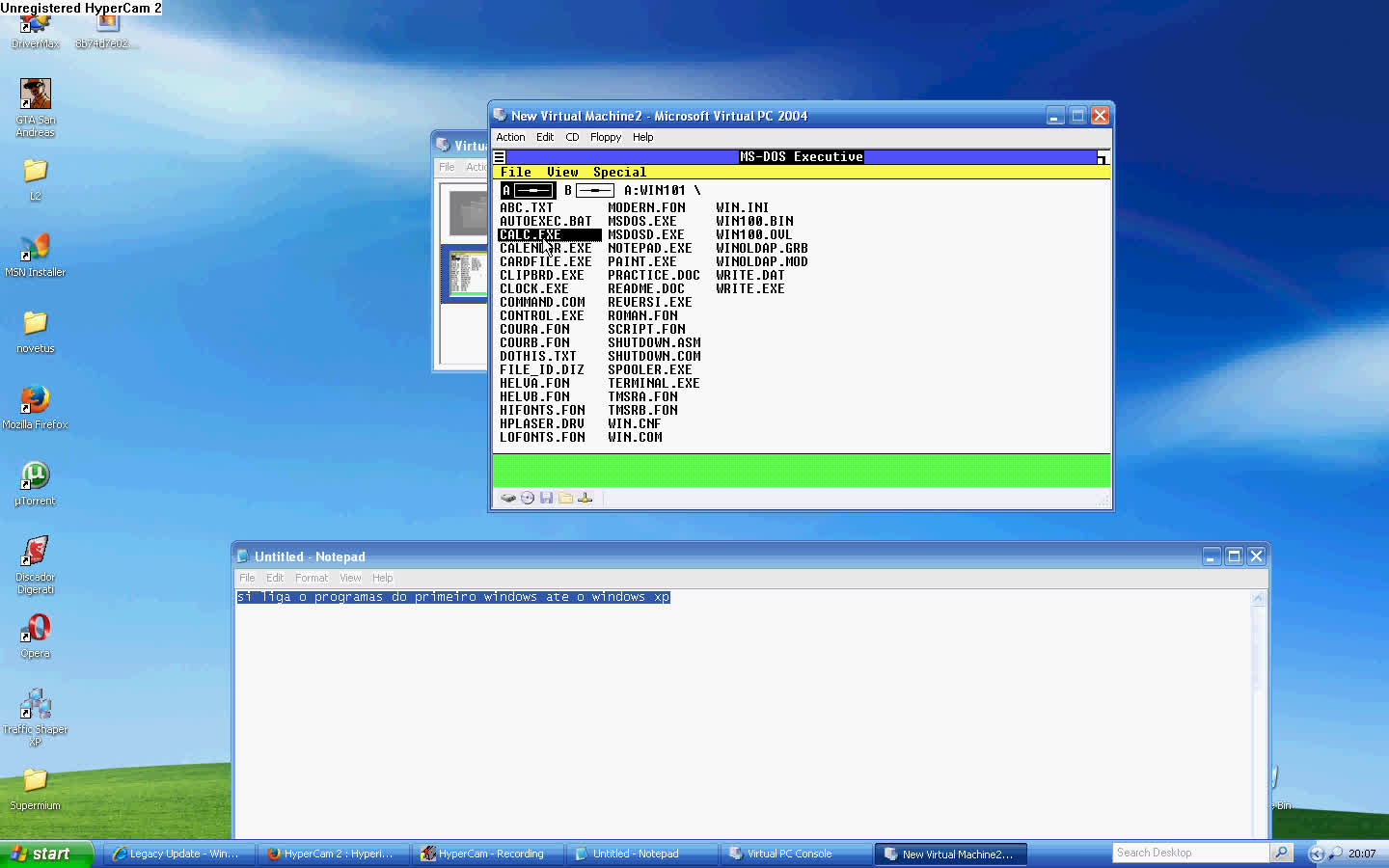Click the Notepad title bar icon
The width and height of the screenshot is (1389, 868).
tap(244, 556)
